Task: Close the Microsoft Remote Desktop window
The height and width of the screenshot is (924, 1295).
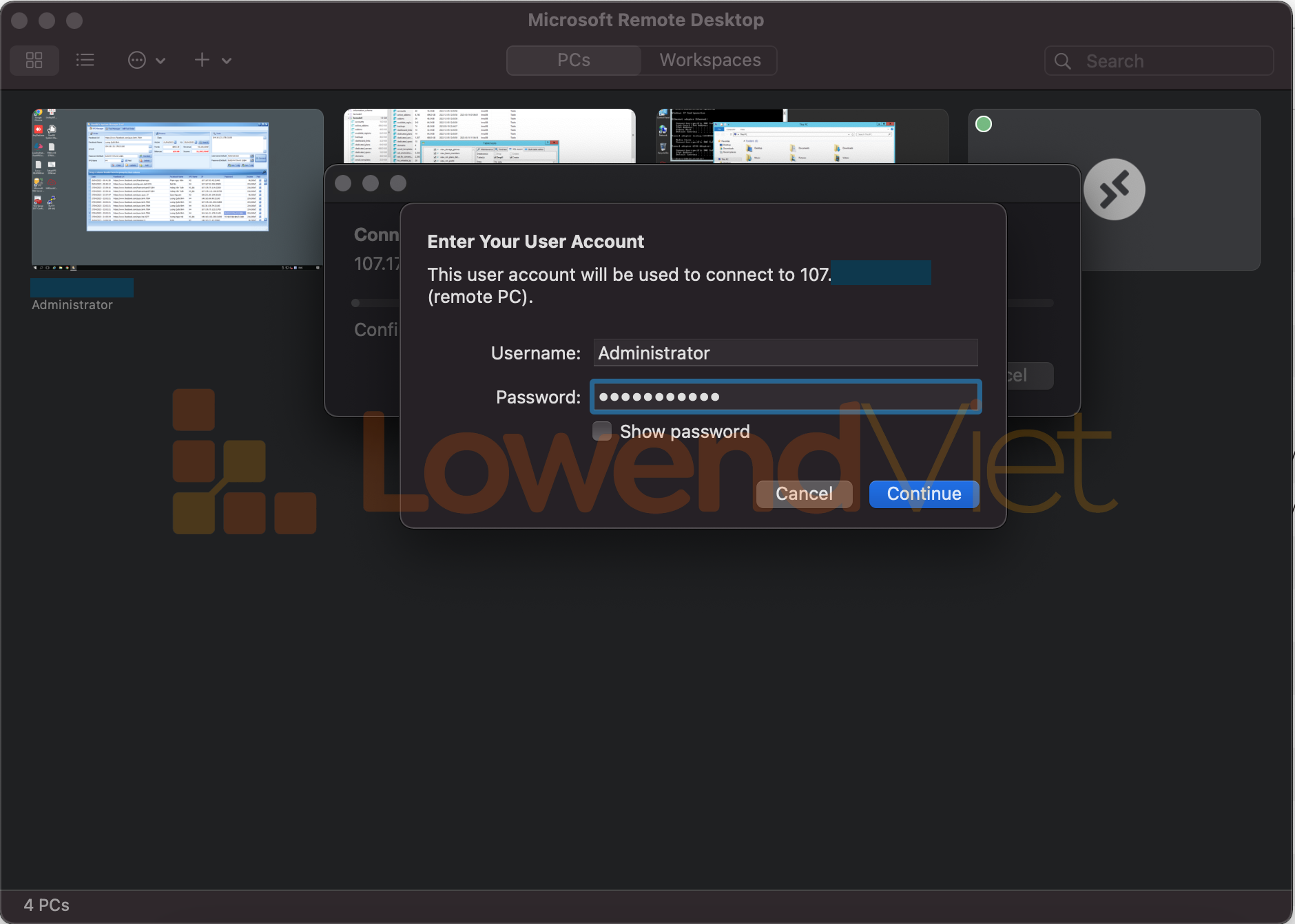Action: [19, 21]
